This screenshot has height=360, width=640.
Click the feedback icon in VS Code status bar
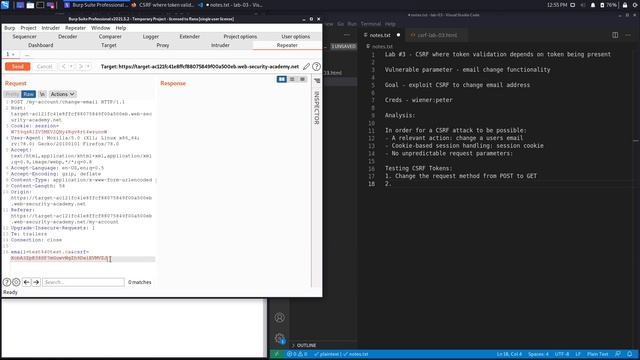pos(618,354)
